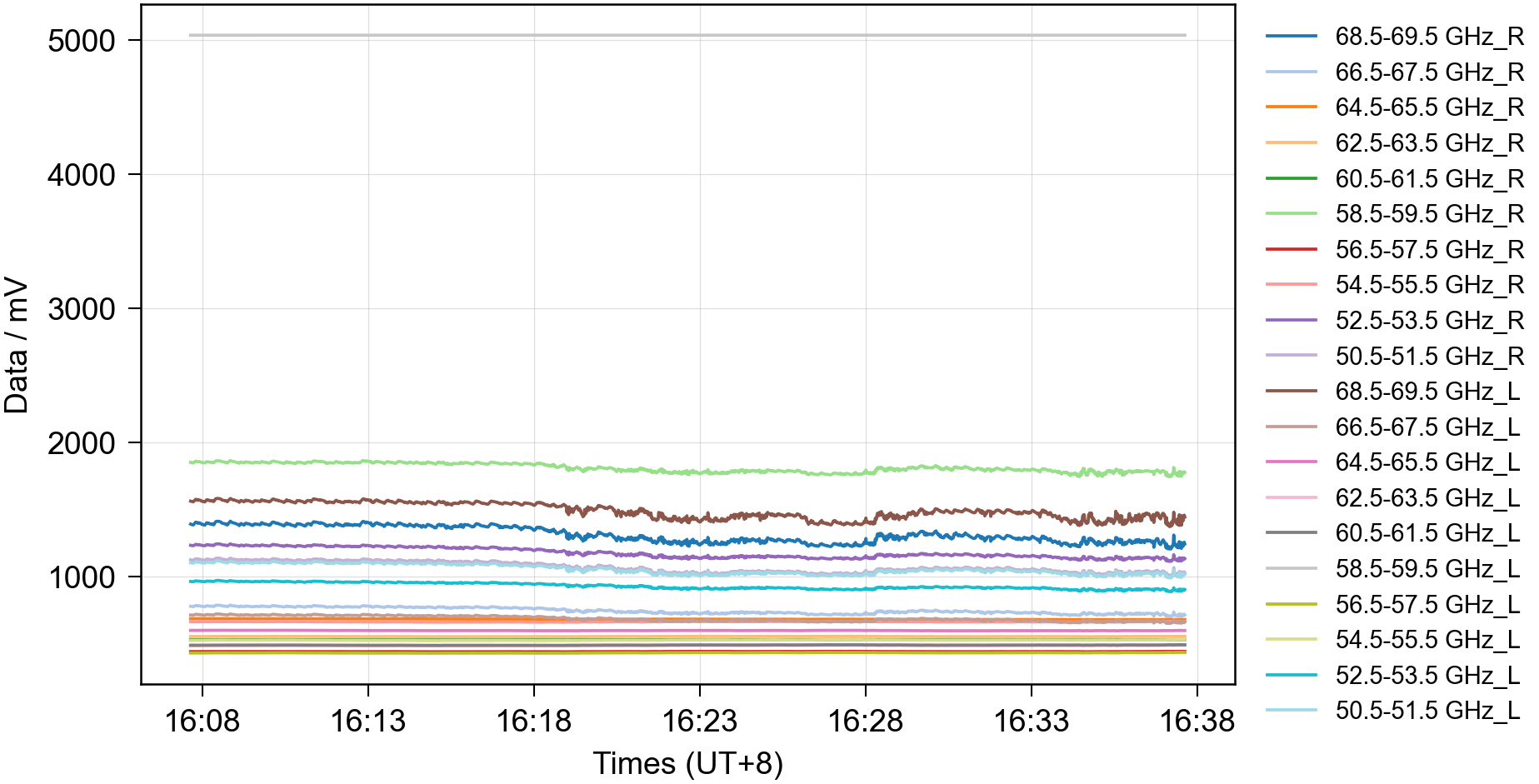Click the brown 68.5-69.5 GHz_L legend swatch

[x=1291, y=391]
